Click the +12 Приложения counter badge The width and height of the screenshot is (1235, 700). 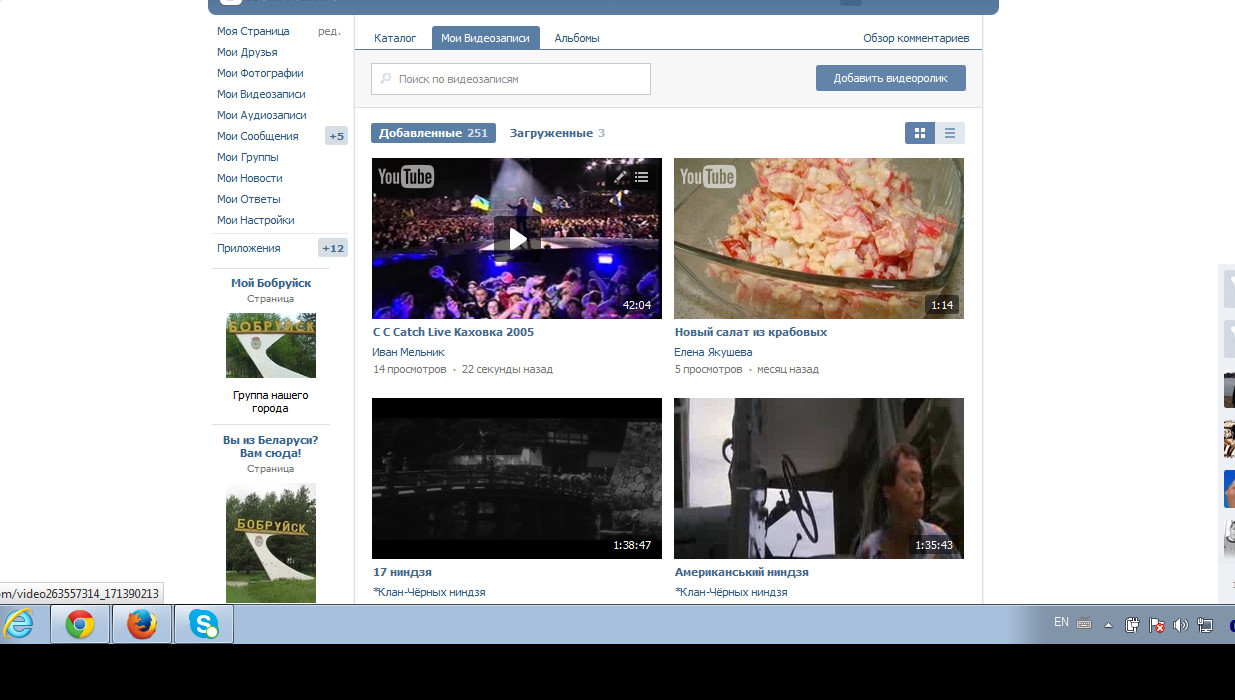pyautogui.click(x=332, y=248)
